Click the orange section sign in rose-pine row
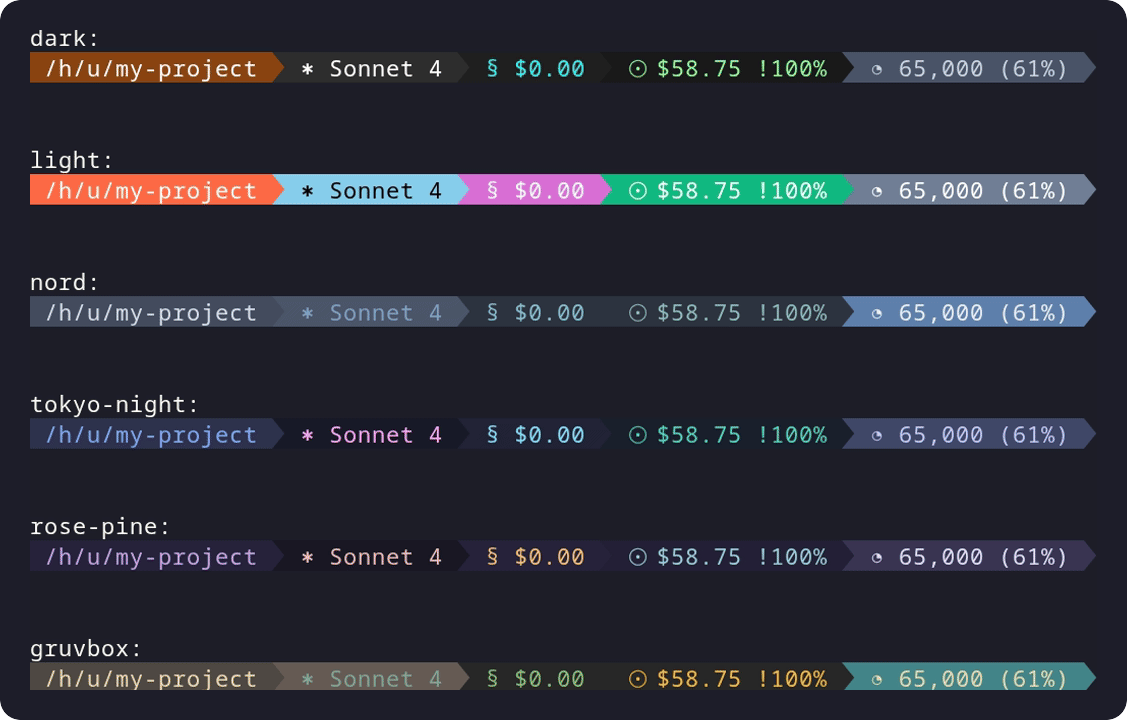 coord(492,557)
